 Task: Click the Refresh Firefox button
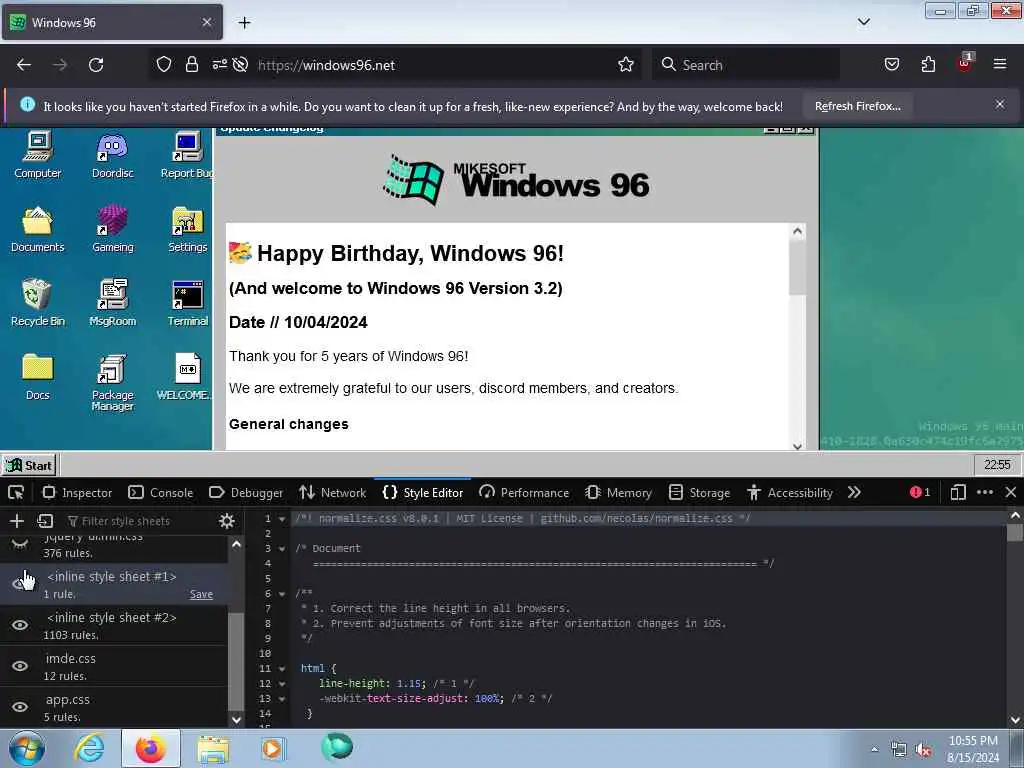[x=857, y=106]
